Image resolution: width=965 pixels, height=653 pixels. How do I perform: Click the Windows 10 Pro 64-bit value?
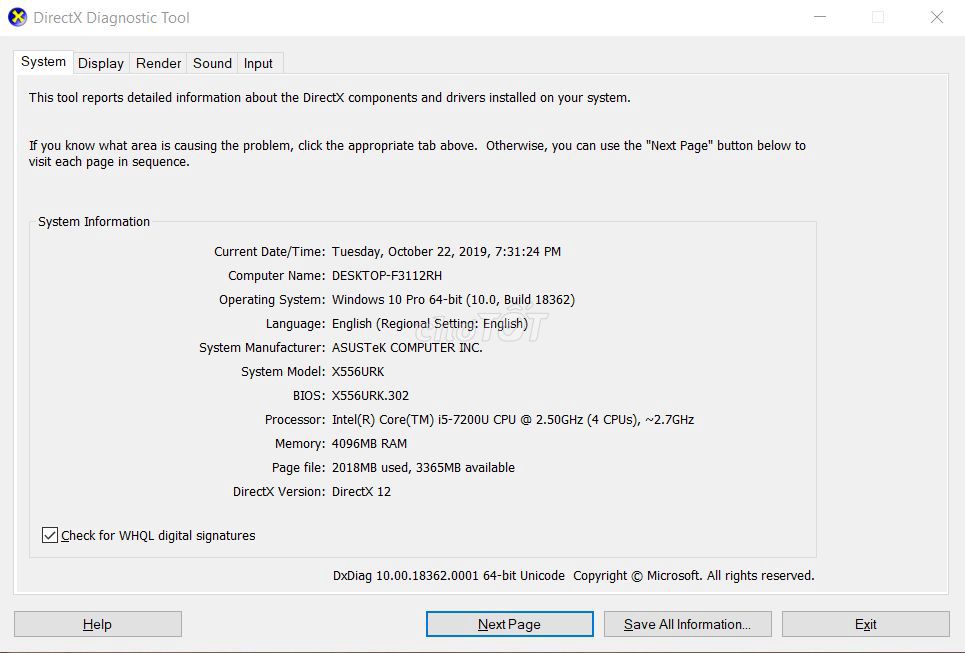point(454,300)
